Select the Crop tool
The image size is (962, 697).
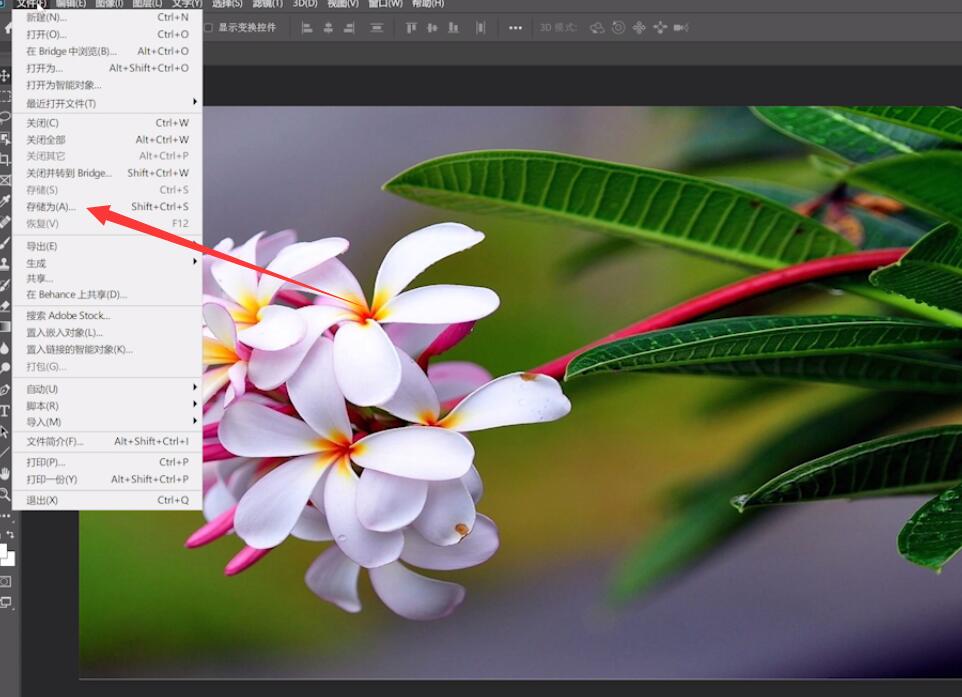tap(5, 160)
